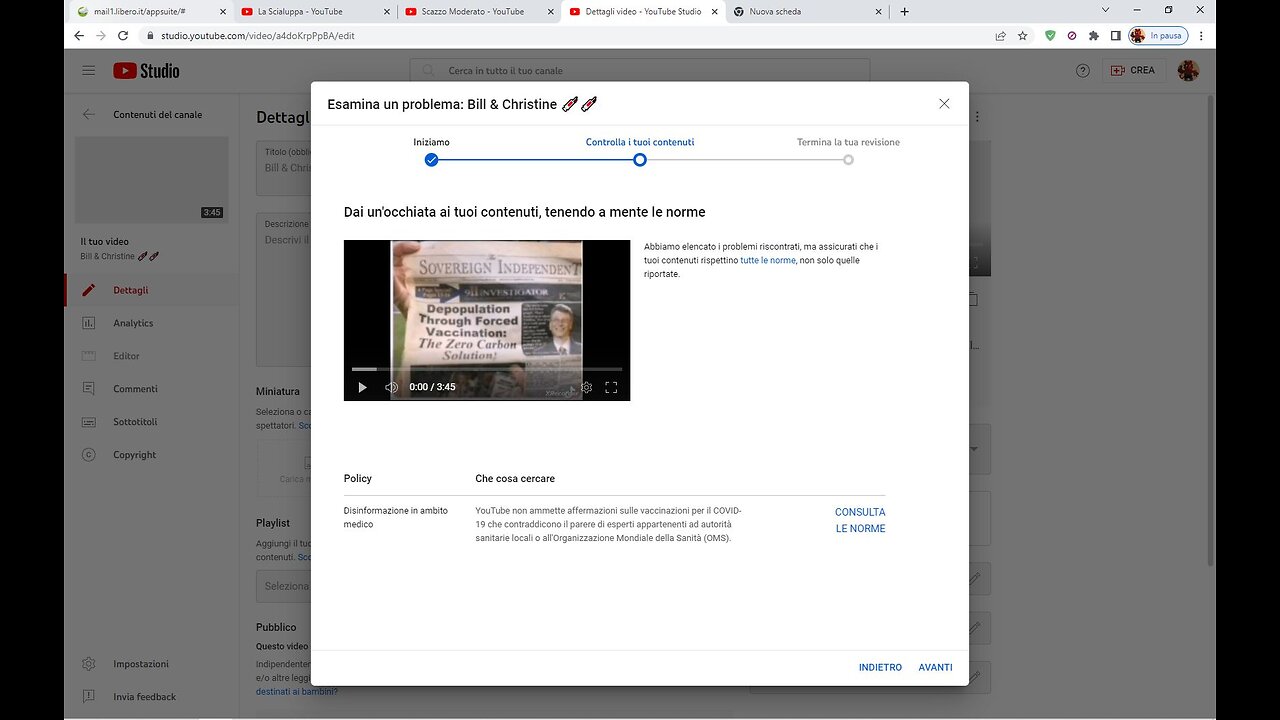The width and height of the screenshot is (1280, 720).
Task: Open the help question mark icon
Action: click(x=1083, y=71)
